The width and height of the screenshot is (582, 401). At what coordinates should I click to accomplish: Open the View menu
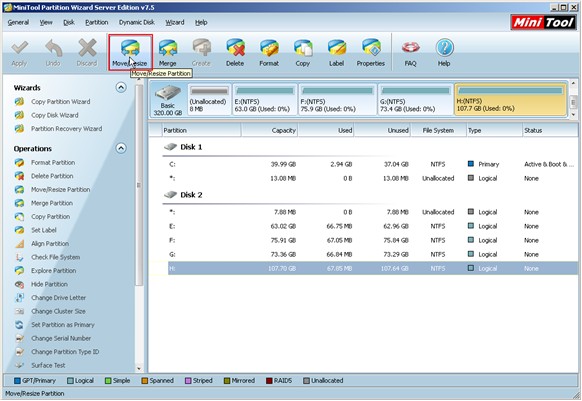(x=46, y=23)
